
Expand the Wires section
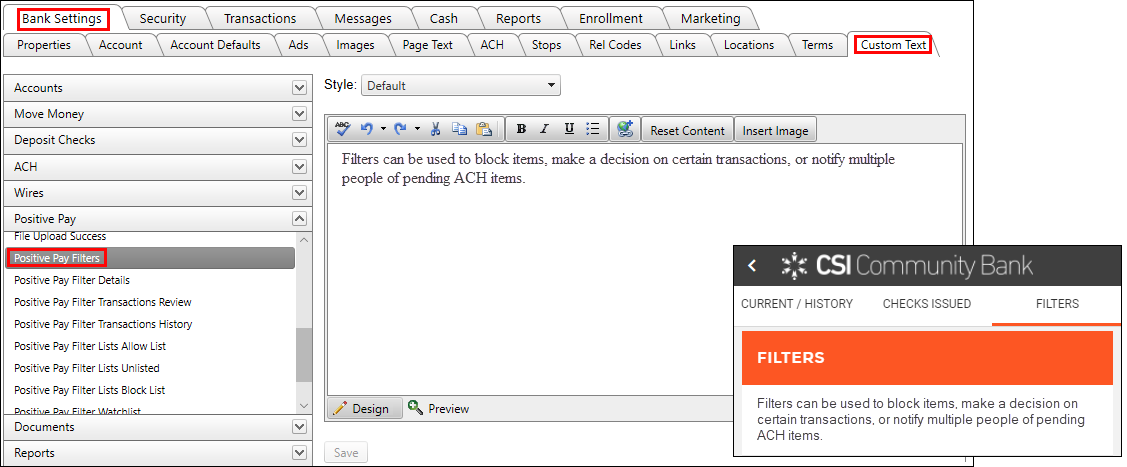(x=299, y=193)
